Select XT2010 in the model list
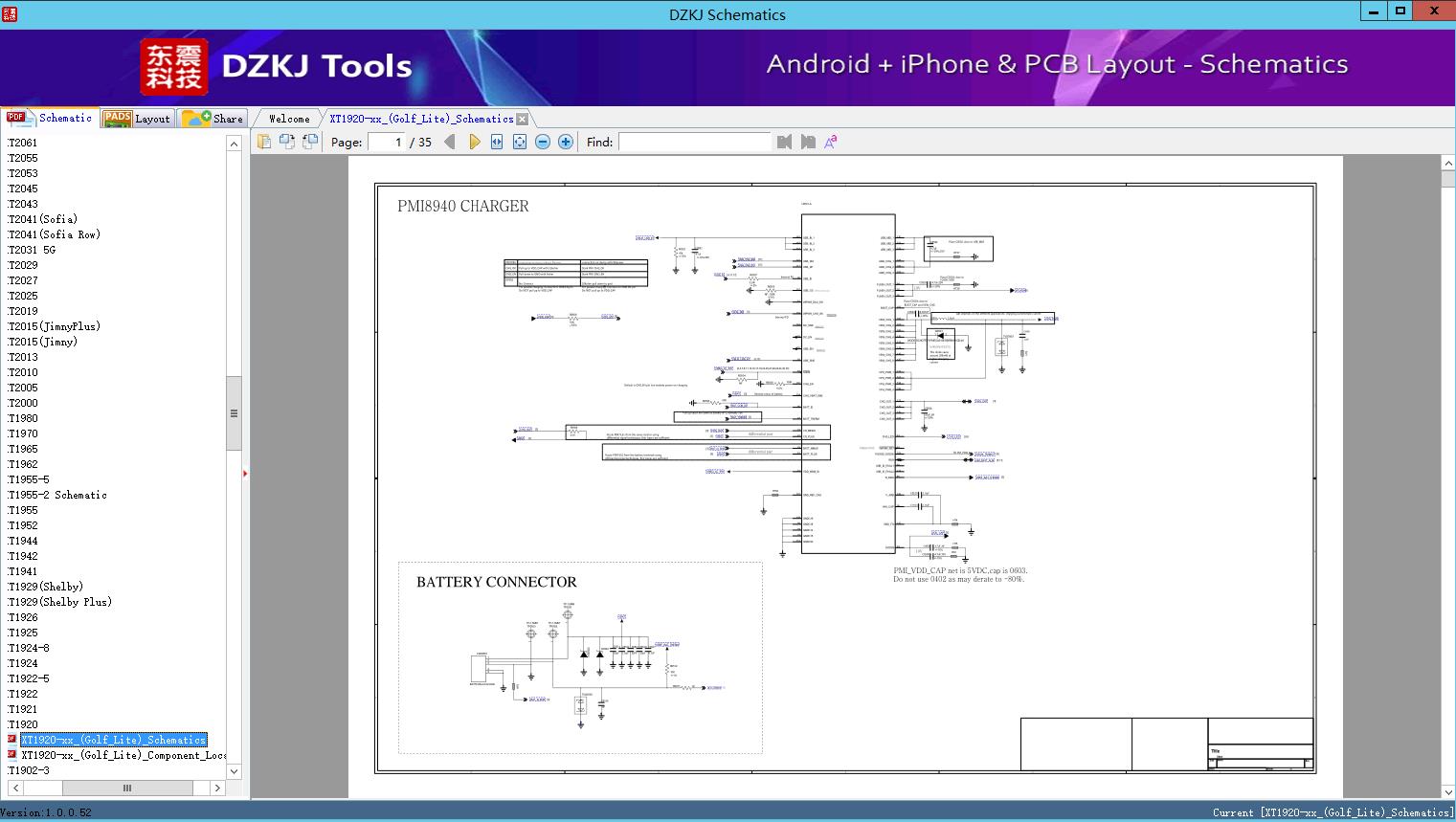1456x822 pixels. [23, 372]
